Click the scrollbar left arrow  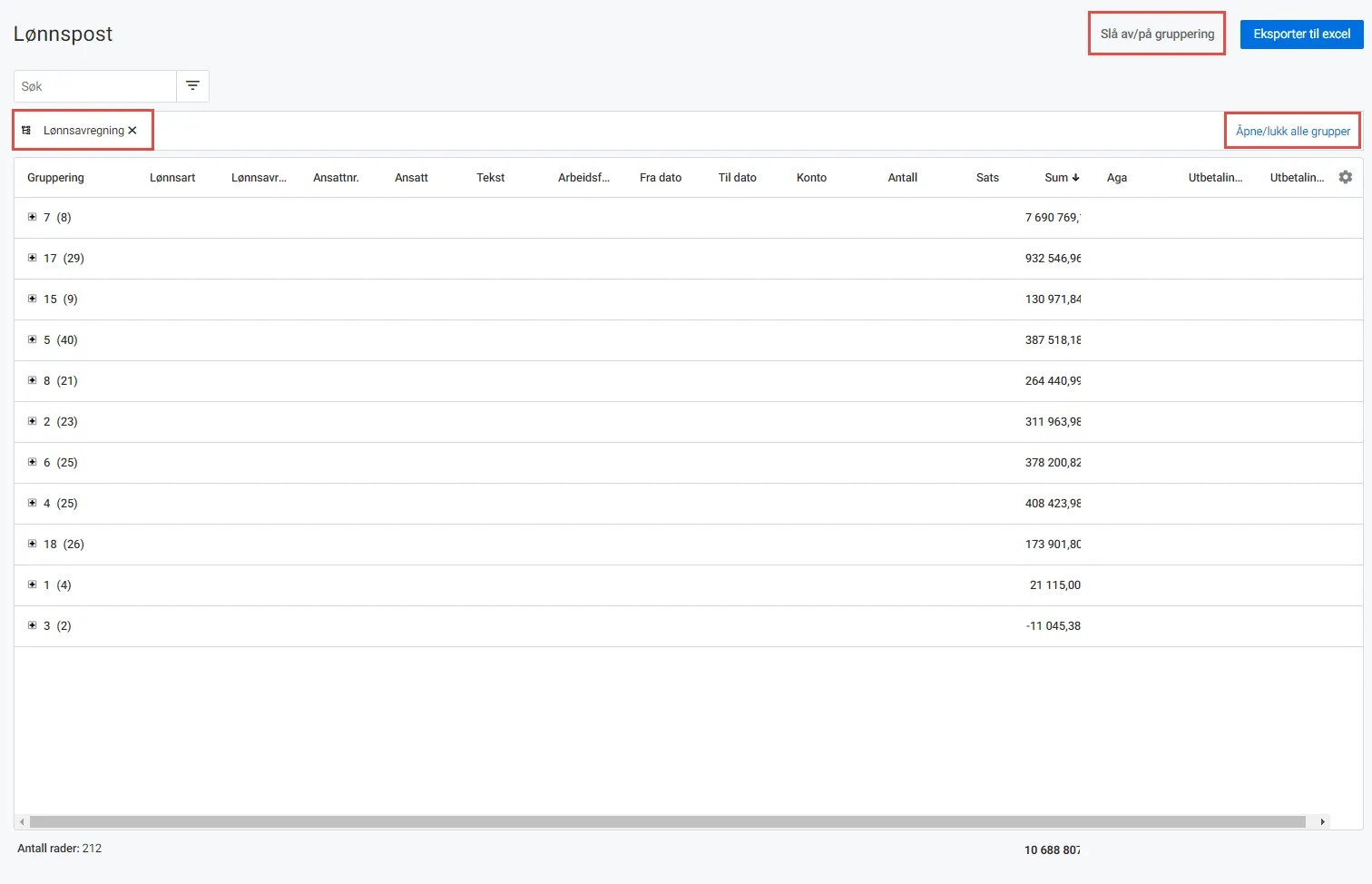[22, 821]
